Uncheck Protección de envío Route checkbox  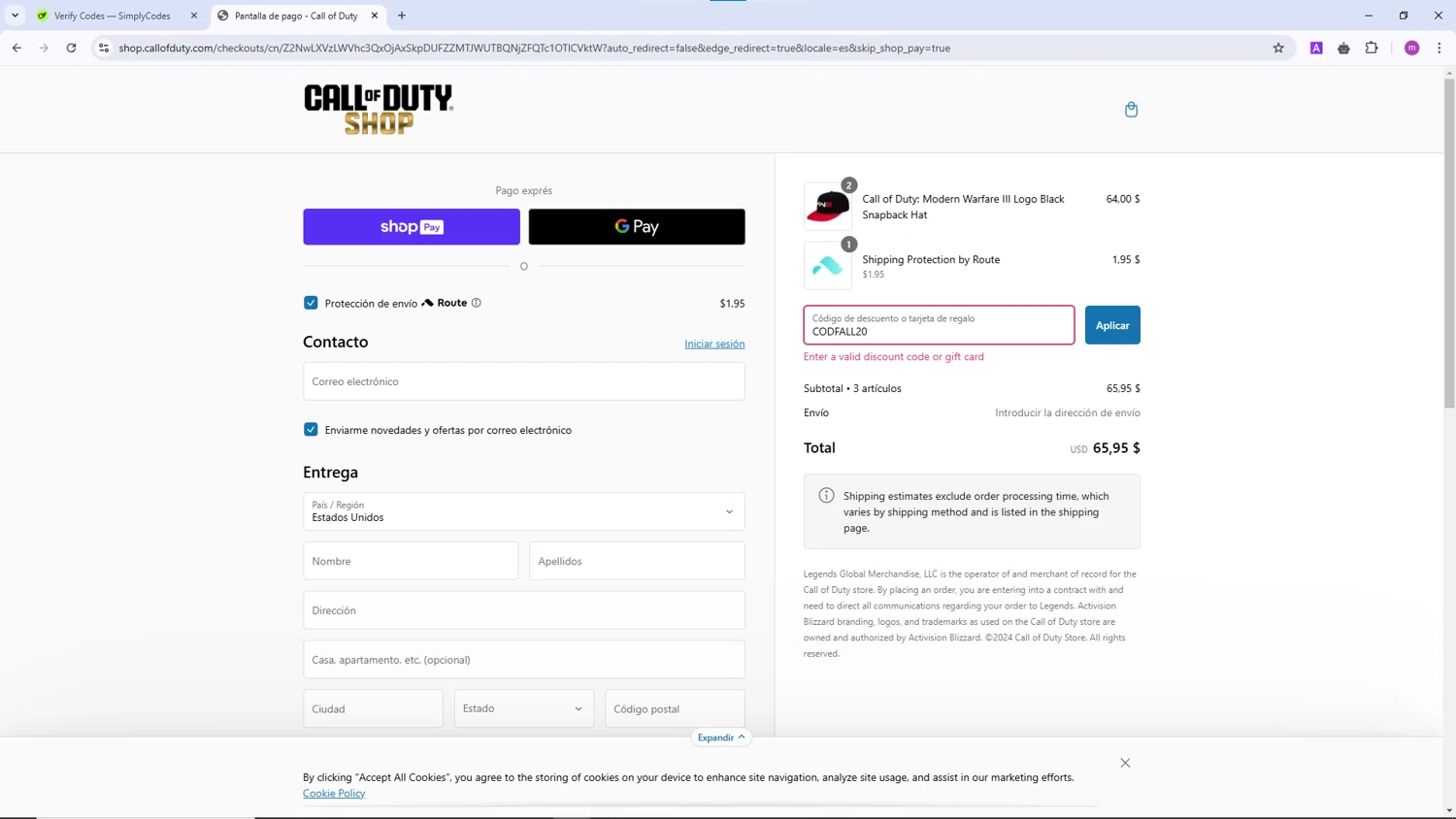[311, 303]
